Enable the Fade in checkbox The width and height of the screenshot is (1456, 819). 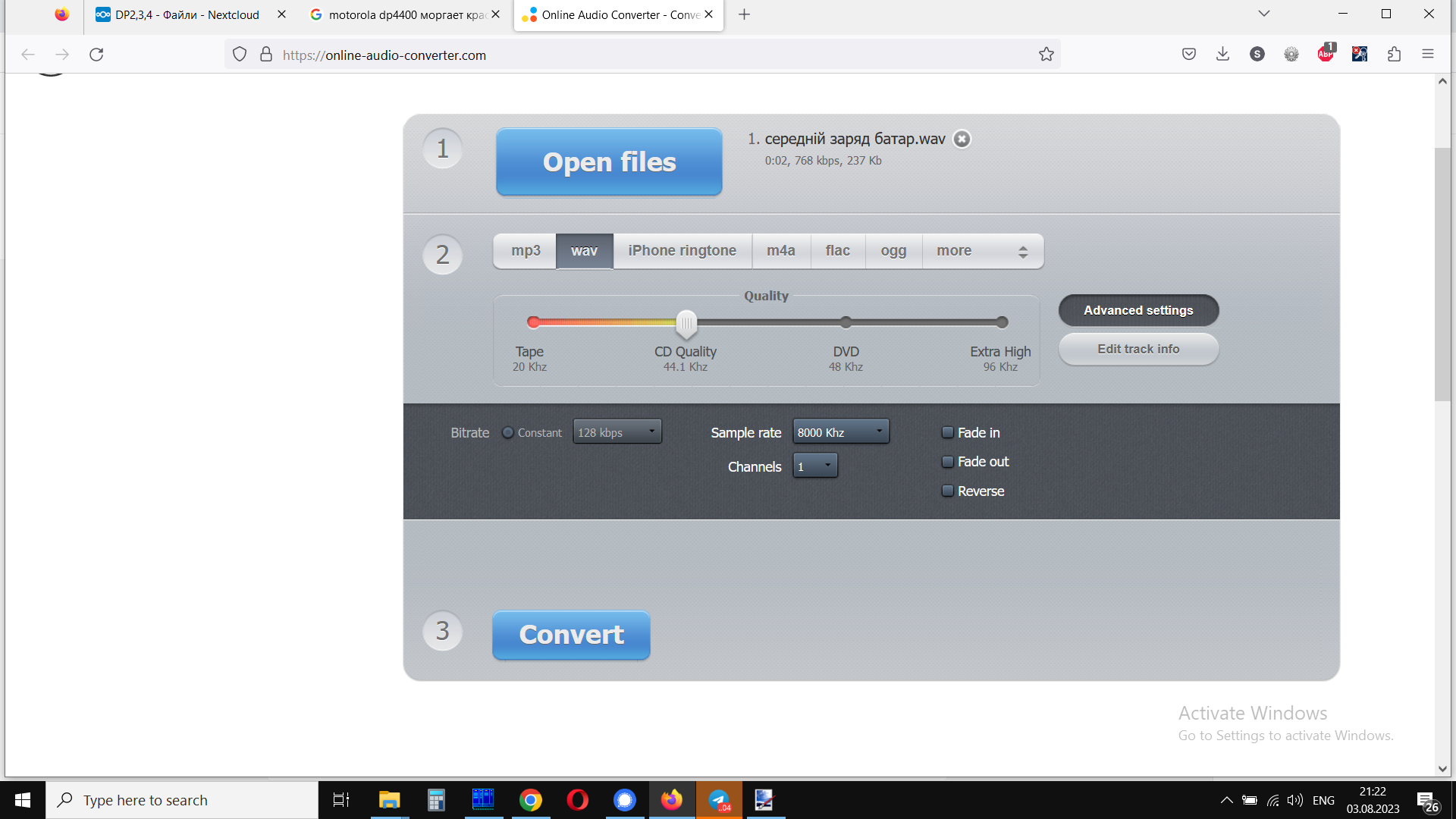(948, 432)
